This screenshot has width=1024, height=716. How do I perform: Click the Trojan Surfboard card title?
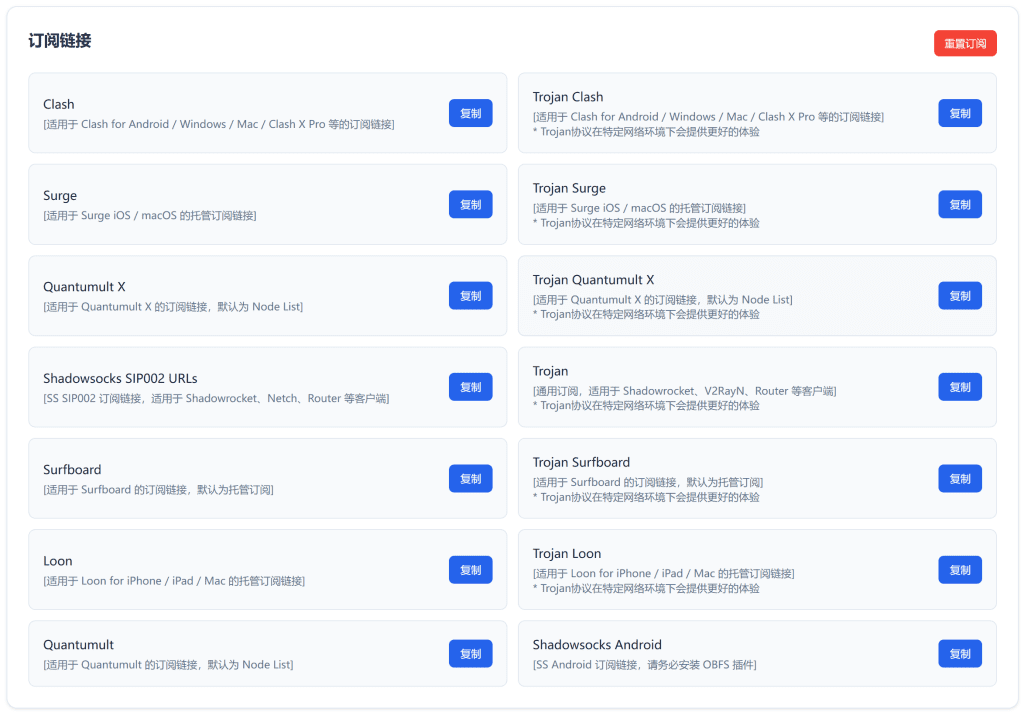[581, 462]
